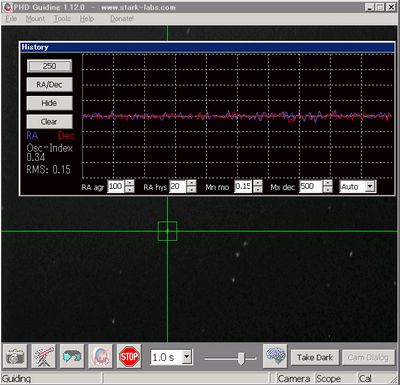Maximize the PHD Guiding window
Screen dimensions: 400x385
[x=380, y=7]
